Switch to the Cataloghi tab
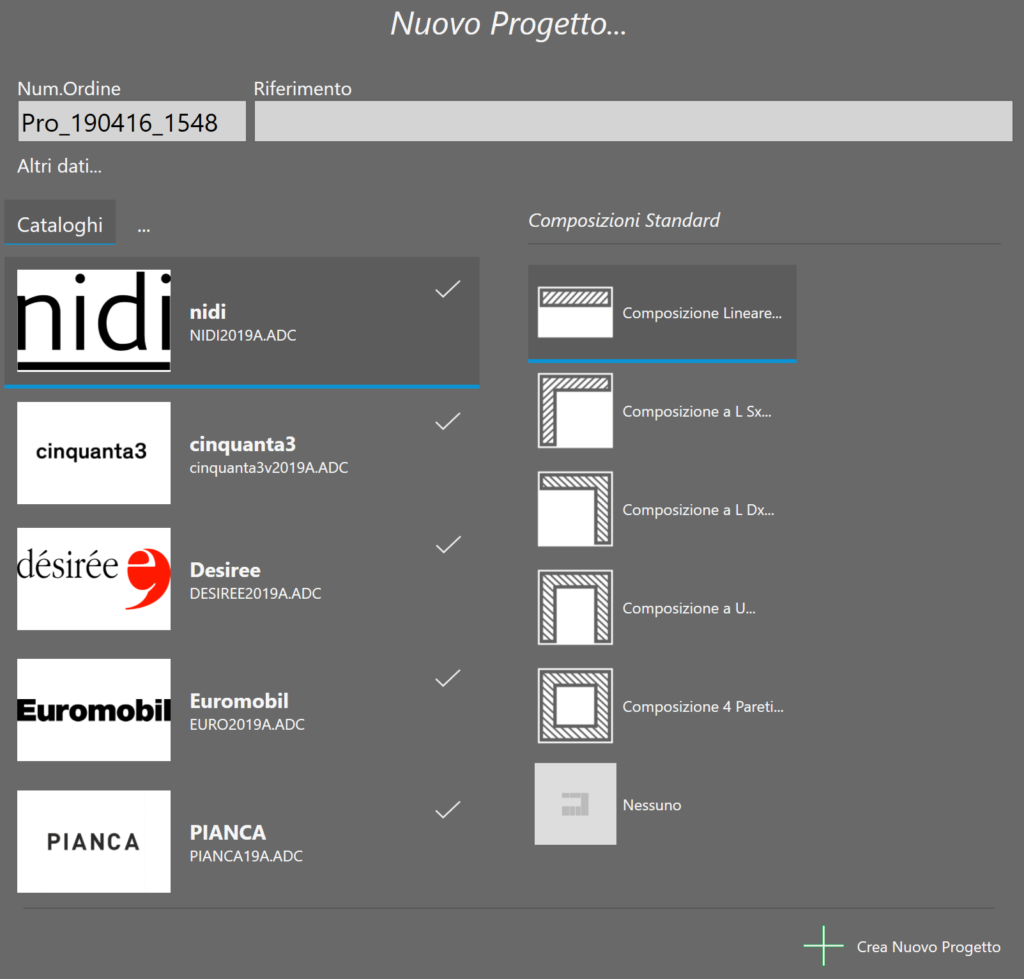The height and width of the screenshot is (979, 1024). click(60, 223)
